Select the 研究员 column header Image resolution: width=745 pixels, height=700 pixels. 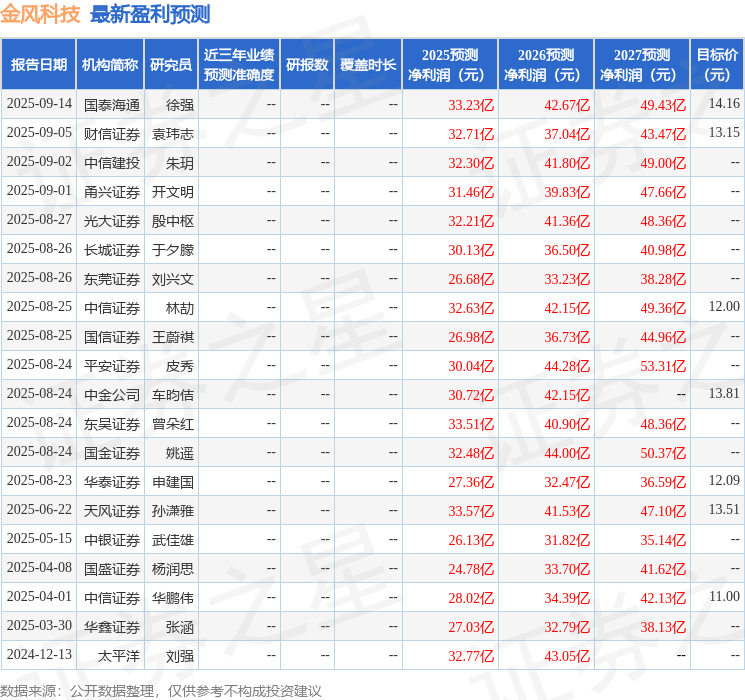coord(171,65)
